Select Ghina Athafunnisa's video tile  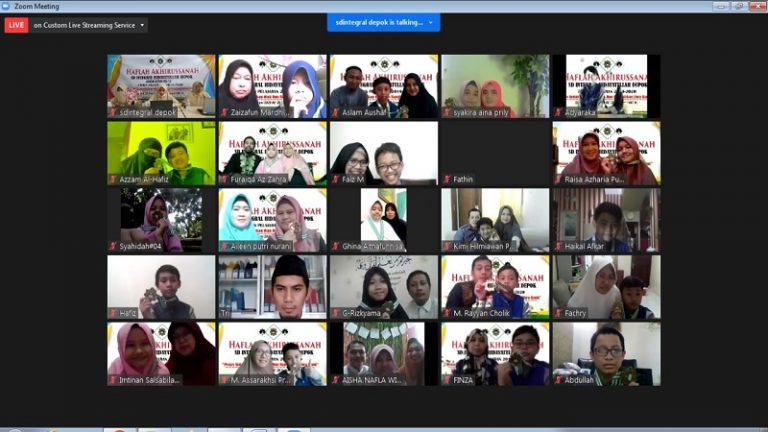point(384,220)
